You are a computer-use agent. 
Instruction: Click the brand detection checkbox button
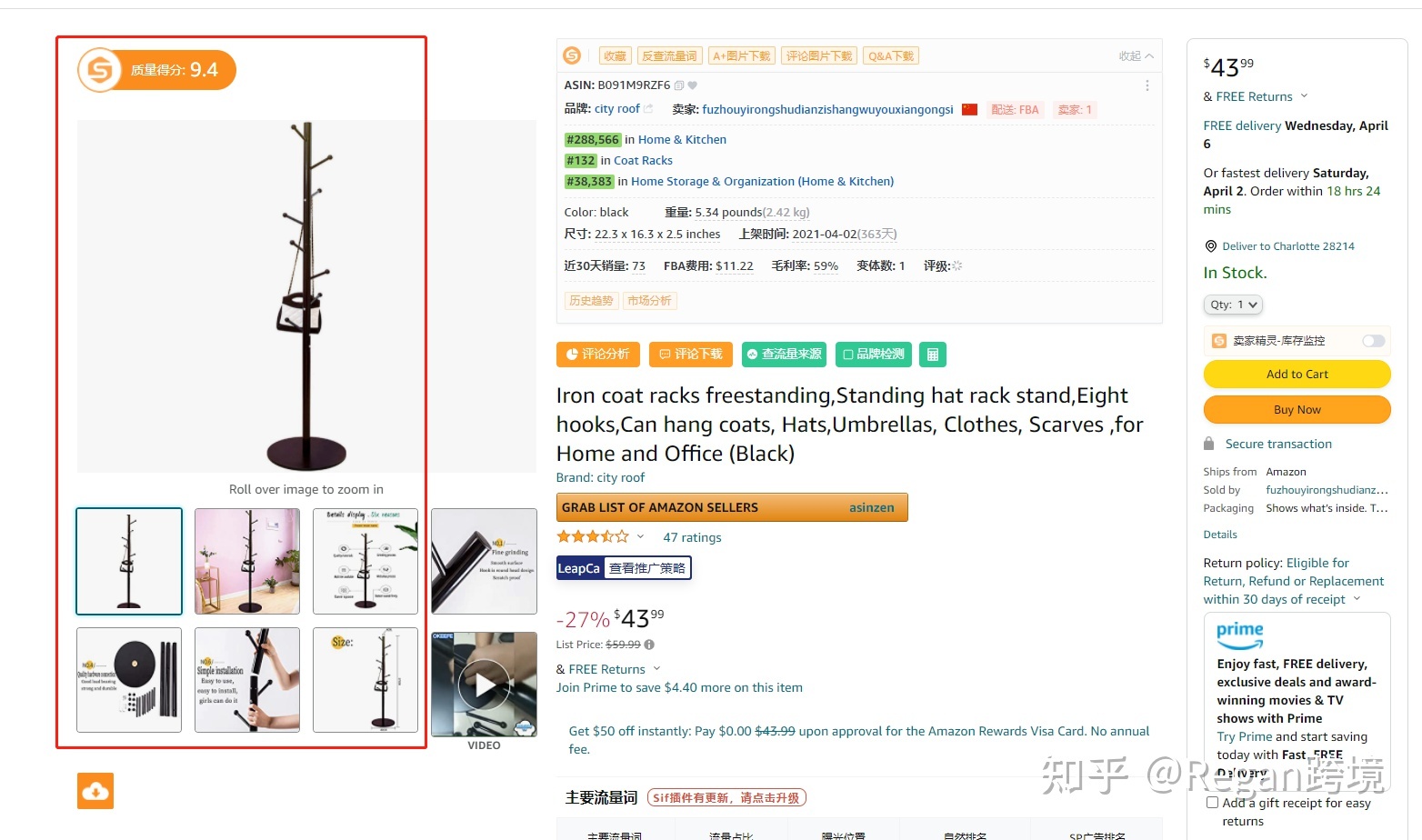(874, 355)
